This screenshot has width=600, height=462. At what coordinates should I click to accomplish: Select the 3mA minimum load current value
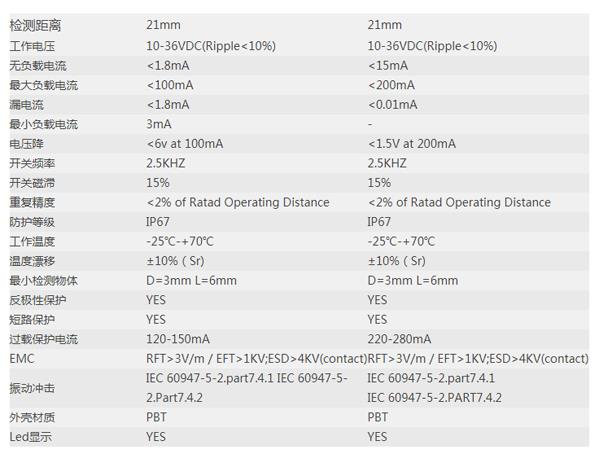(x=158, y=124)
